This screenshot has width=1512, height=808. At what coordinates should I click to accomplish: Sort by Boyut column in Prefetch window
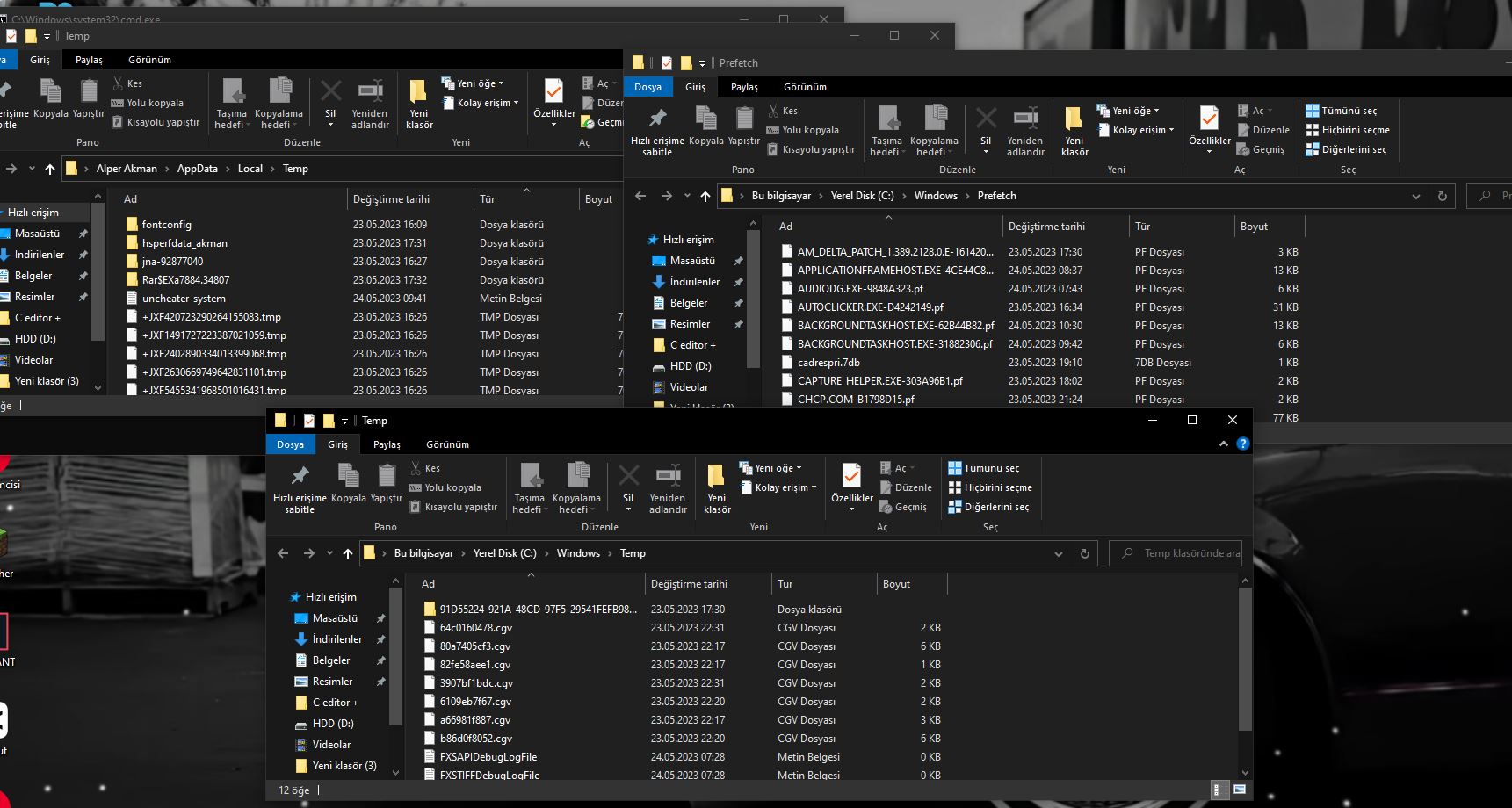[x=1270, y=227]
